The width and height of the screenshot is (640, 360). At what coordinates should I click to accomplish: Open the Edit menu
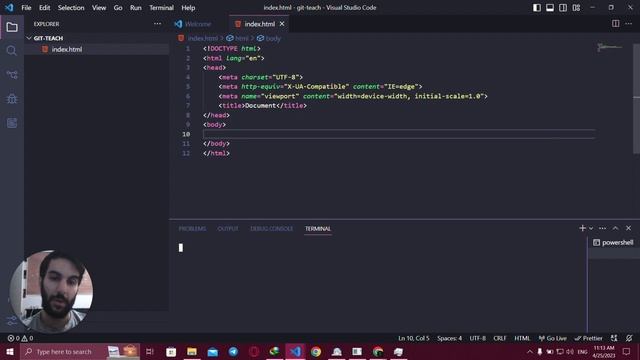pos(44,8)
